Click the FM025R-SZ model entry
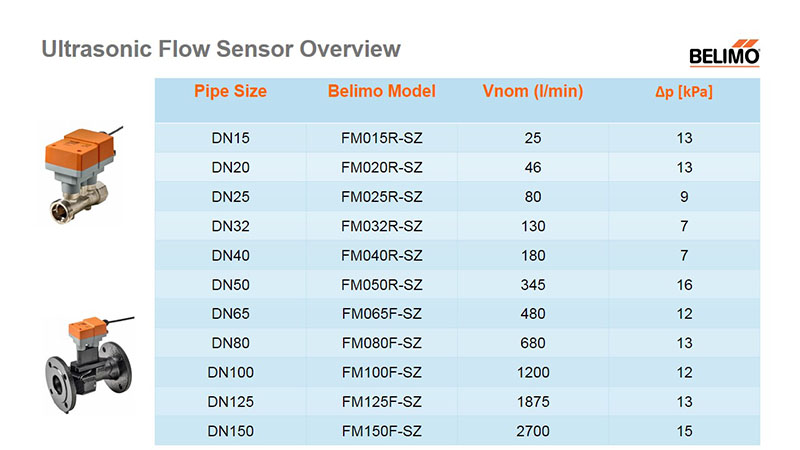 point(382,197)
